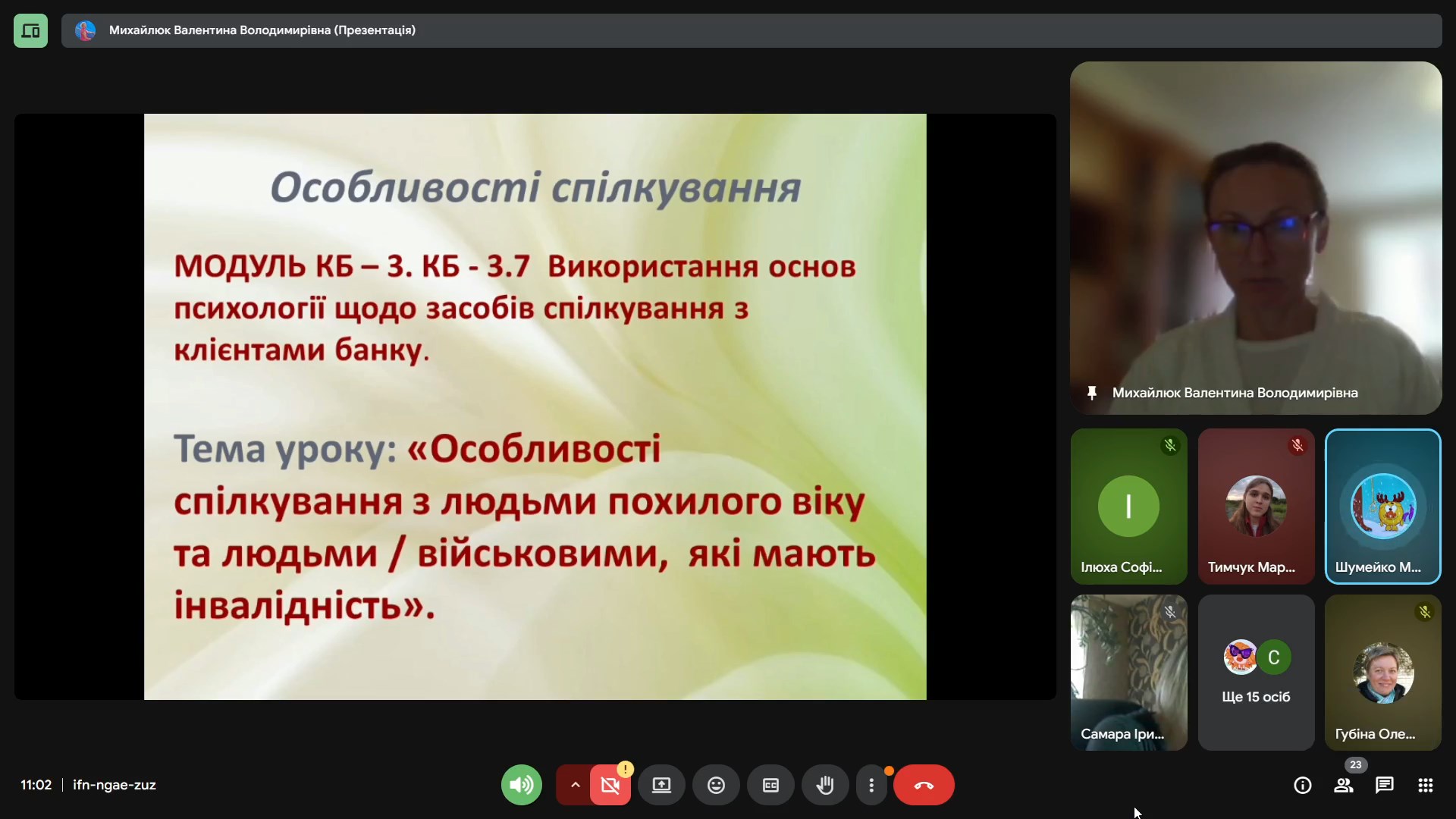This screenshot has width=1456, height=819.
Task: Click the green audio speaker button
Action: (x=522, y=785)
